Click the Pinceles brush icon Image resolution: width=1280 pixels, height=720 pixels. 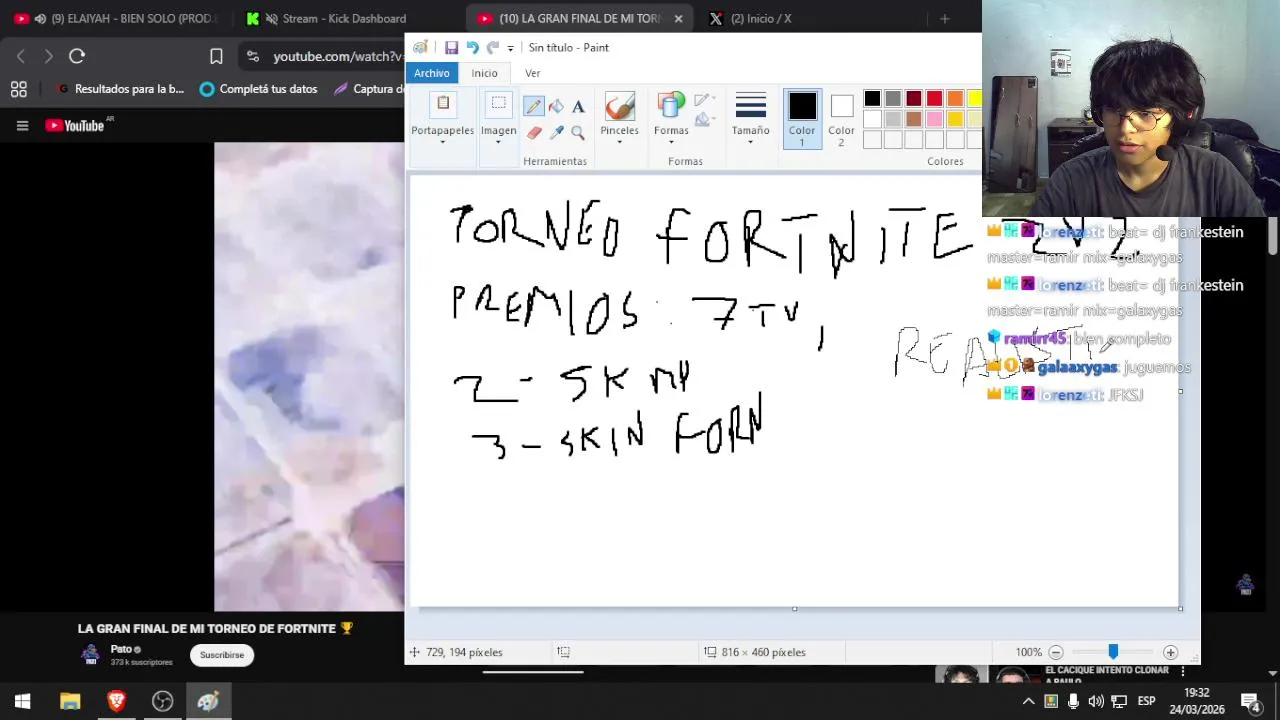click(619, 106)
